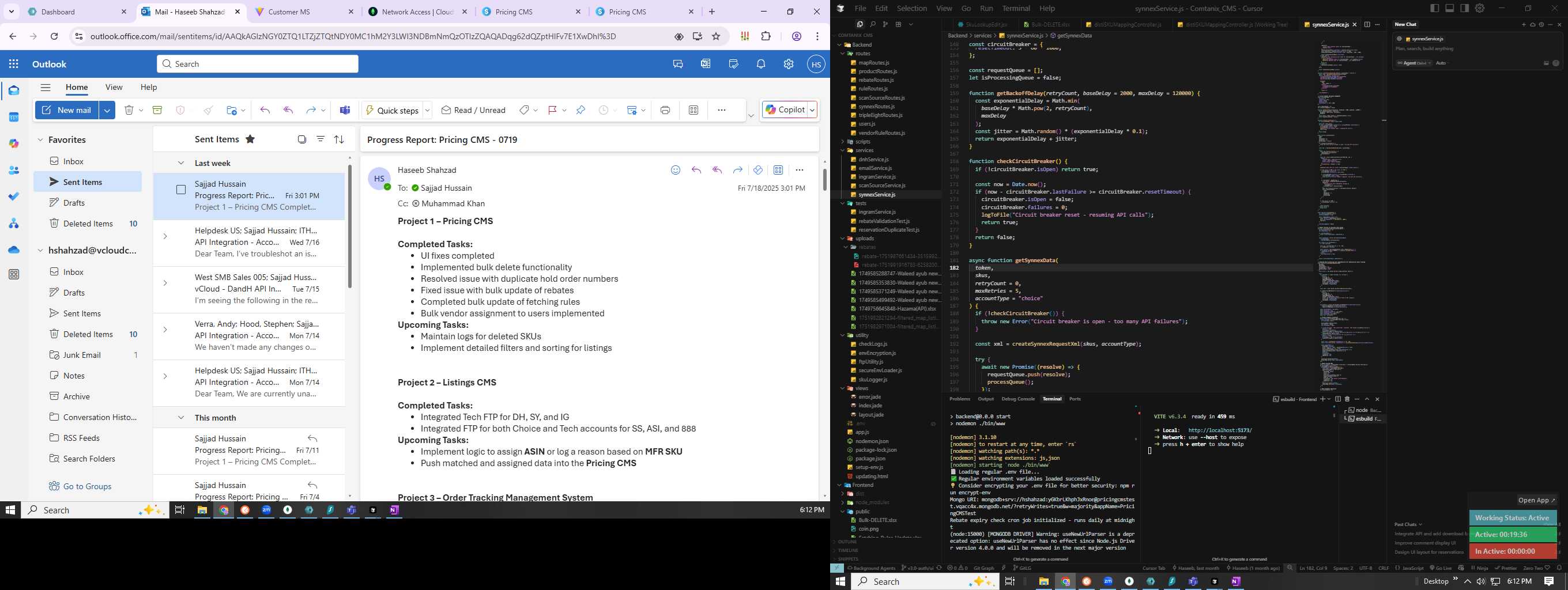1568x590 pixels.
Task: Click the Archive icon in Outlook ribbon
Action: click(157, 110)
